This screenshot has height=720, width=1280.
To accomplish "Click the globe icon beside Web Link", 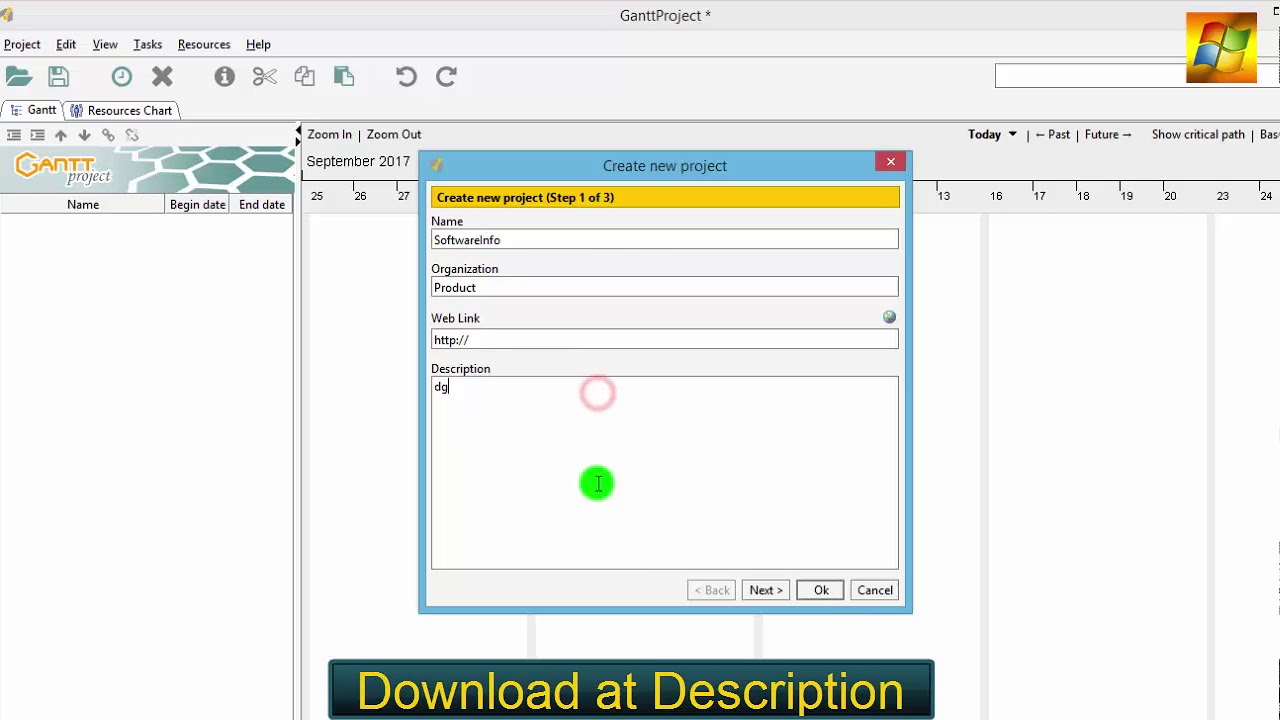I will (889, 317).
